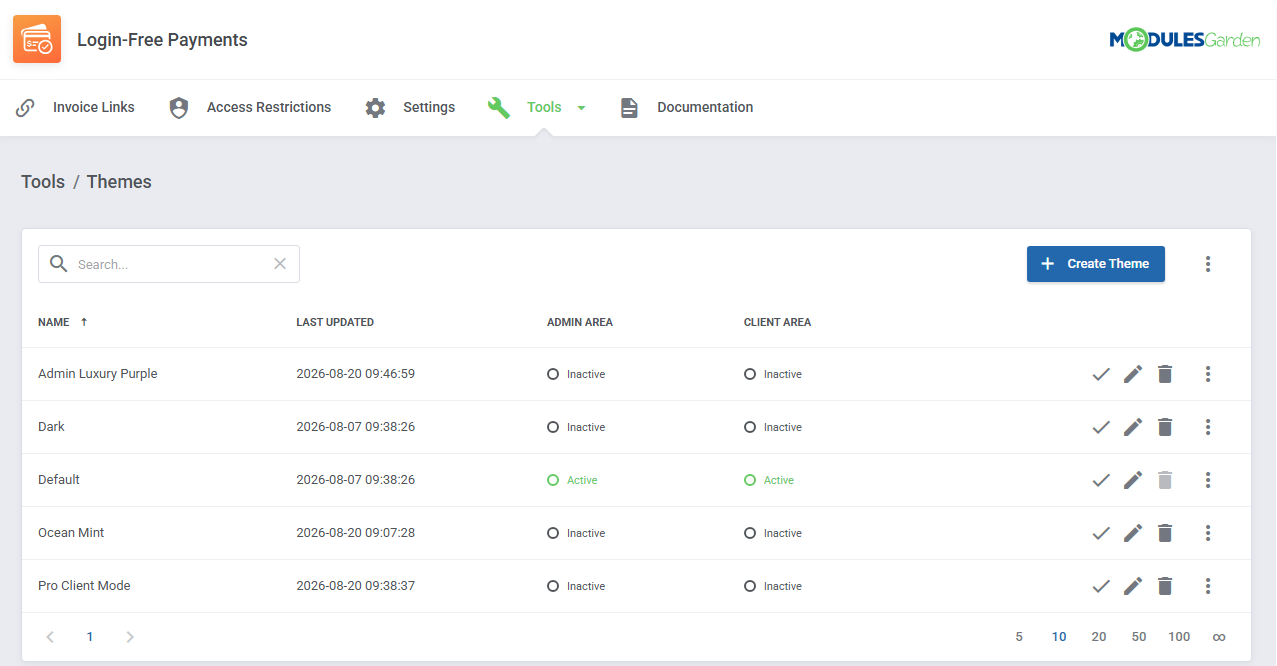The height and width of the screenshot is (666, 1277).
Task: Click the Documentation page icon
Action: click(629, 107)
